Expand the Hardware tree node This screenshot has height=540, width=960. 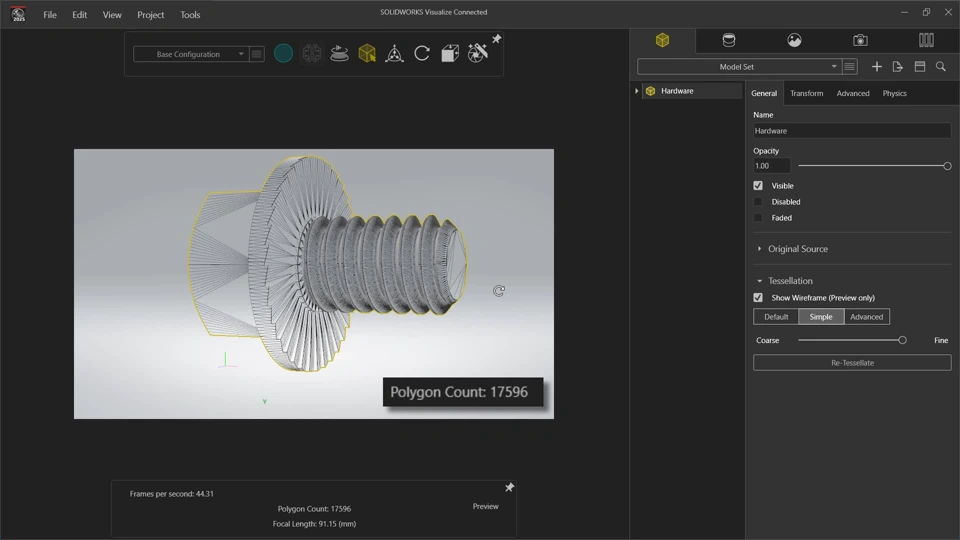coord(637,91)
